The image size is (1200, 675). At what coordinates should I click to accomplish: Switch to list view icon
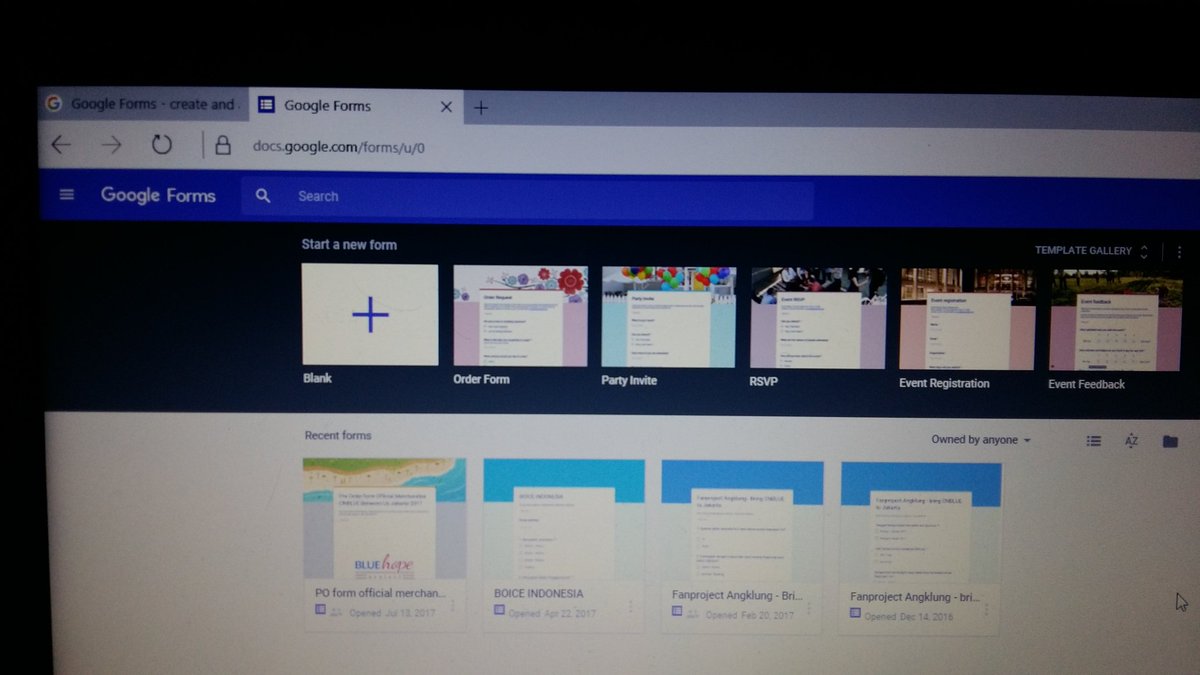[x=1094, y=441]
